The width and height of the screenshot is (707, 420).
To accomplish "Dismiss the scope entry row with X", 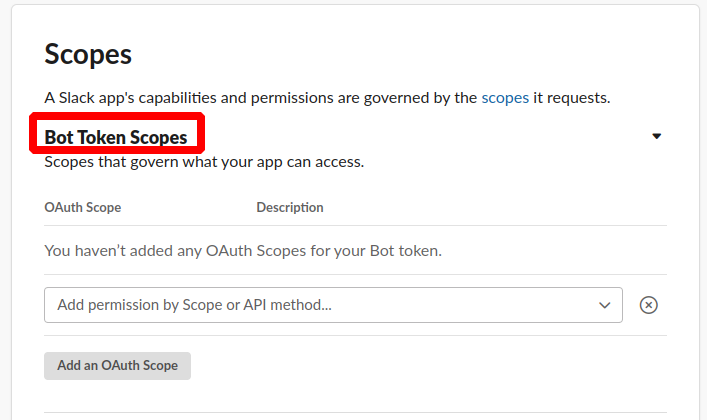I will pos(648,305).
